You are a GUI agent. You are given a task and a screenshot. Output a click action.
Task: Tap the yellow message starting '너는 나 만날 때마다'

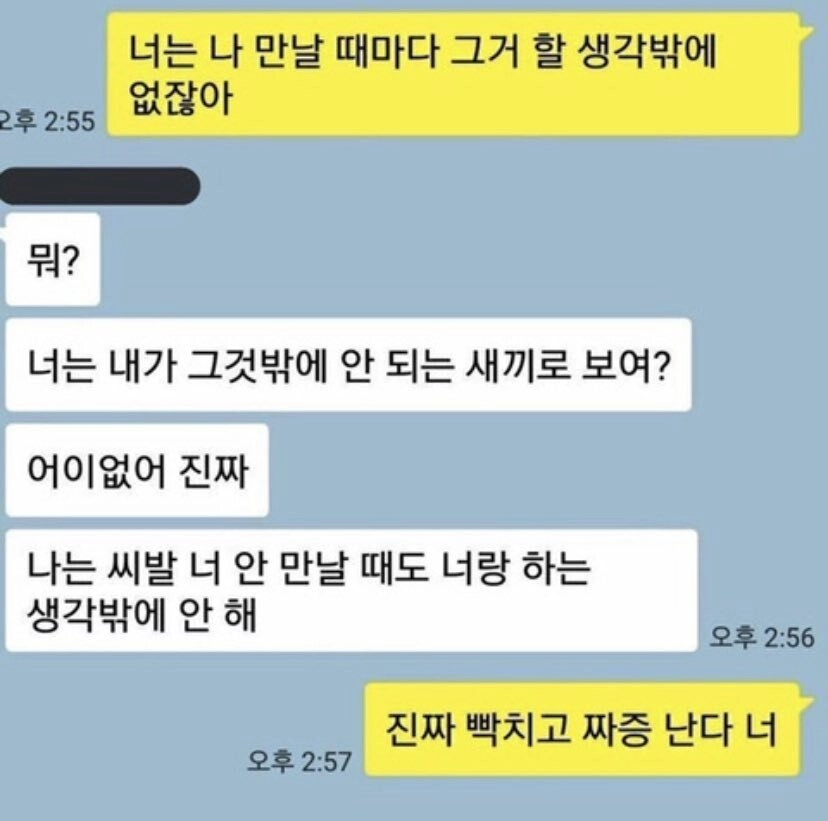coord(454,74)
